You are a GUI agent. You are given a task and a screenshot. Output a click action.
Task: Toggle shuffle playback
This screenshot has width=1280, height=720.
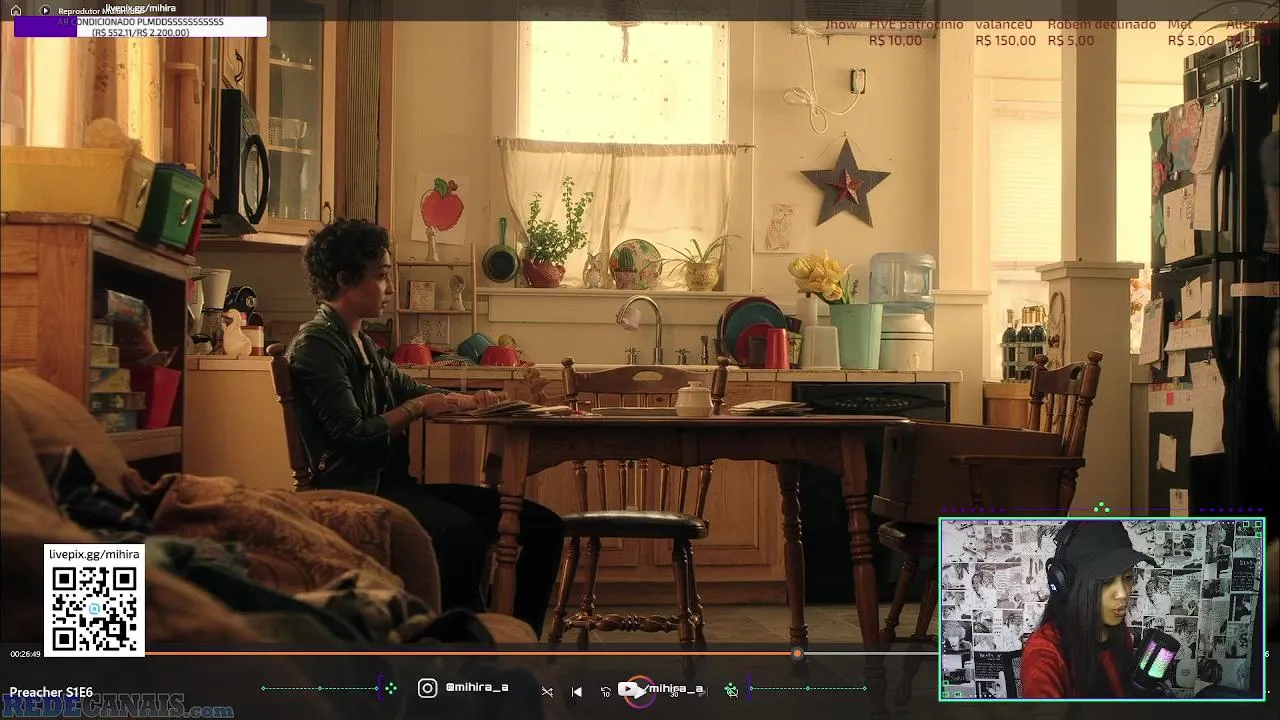pos(547,691)
